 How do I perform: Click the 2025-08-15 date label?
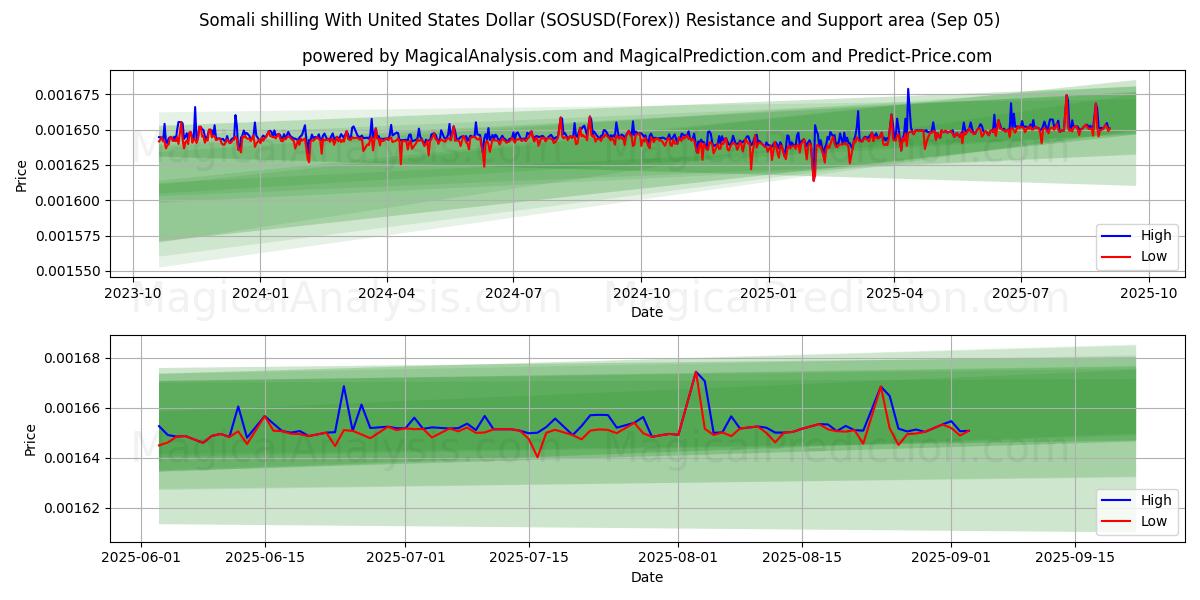tap(803, 559)
